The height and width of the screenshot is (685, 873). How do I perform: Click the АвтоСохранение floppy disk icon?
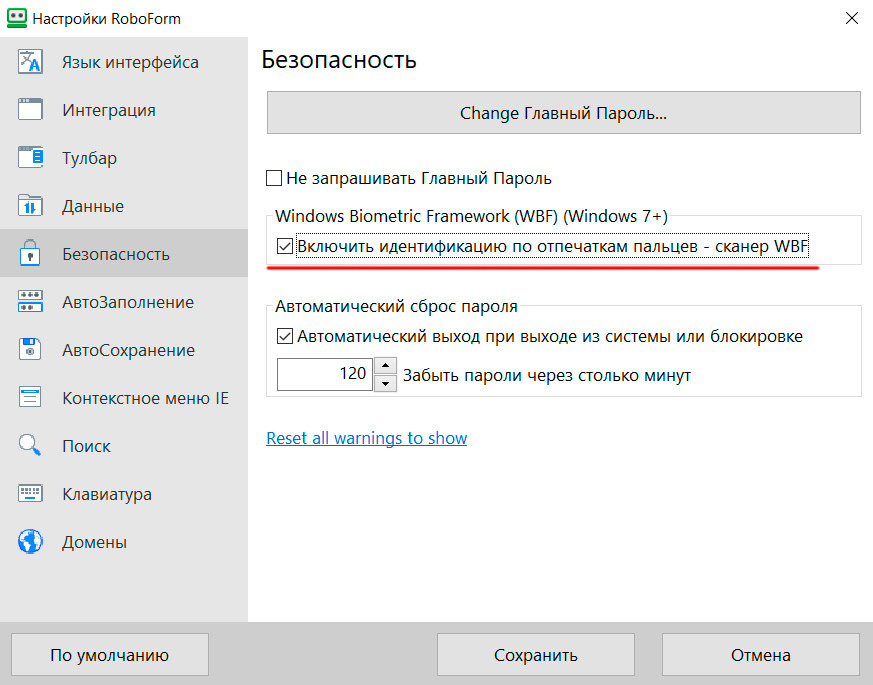pos(30,350)
